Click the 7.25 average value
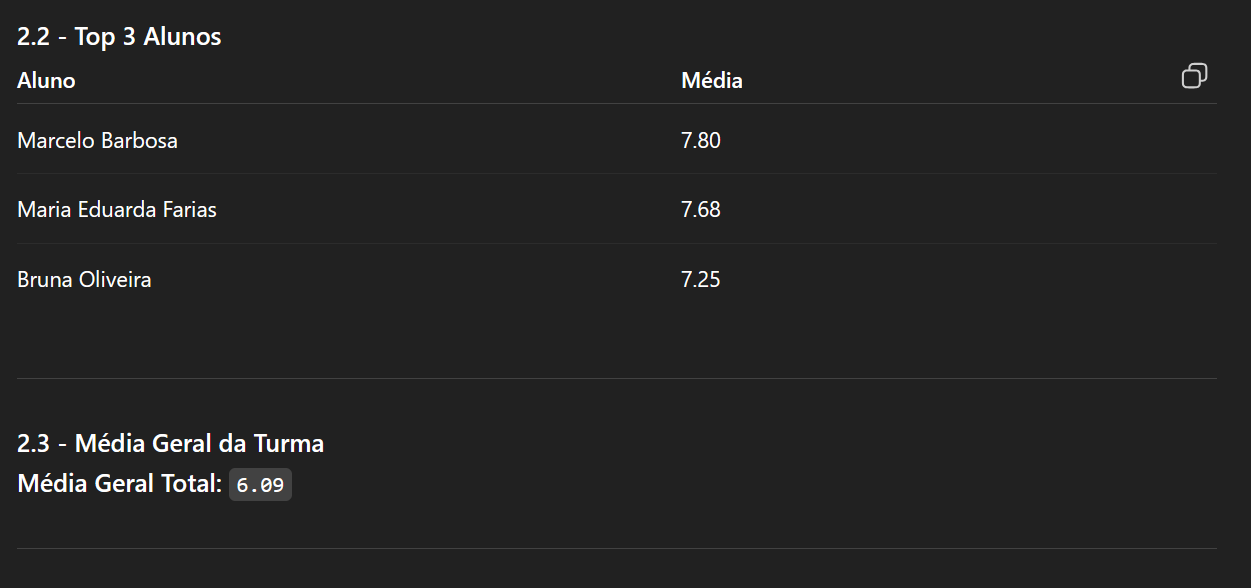The height and width of the screenshot is (588, 1251). (700, 280)
